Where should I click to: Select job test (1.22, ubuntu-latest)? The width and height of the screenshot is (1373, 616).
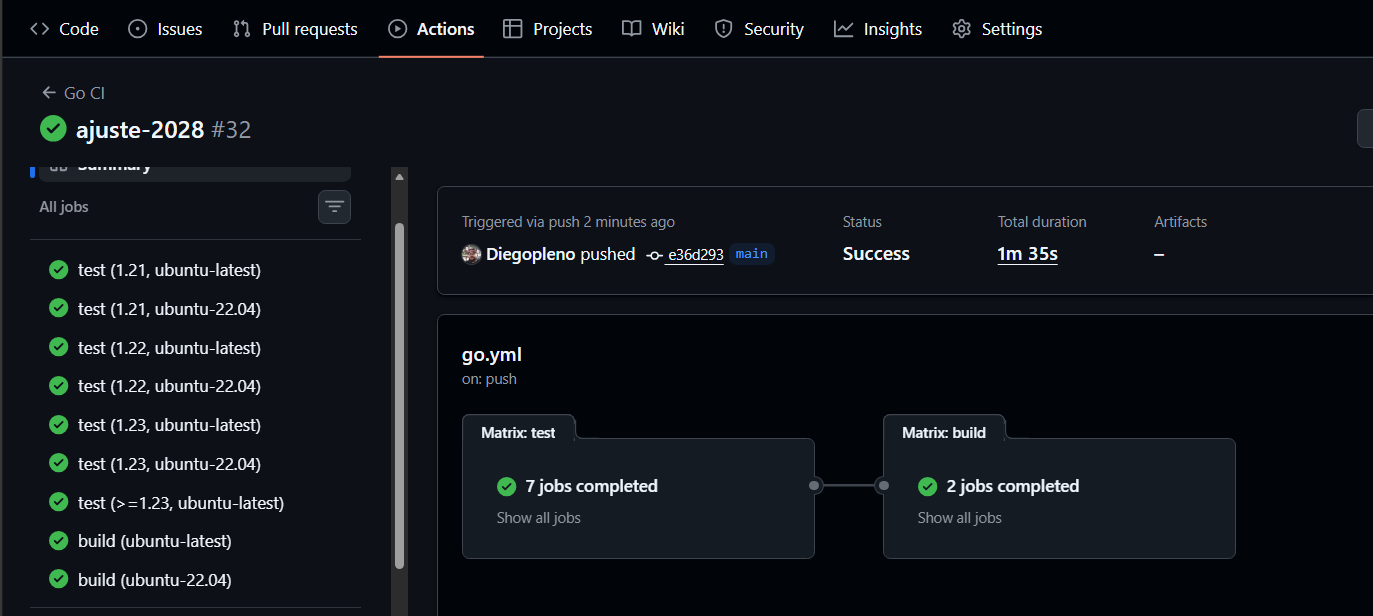point(169,348)
